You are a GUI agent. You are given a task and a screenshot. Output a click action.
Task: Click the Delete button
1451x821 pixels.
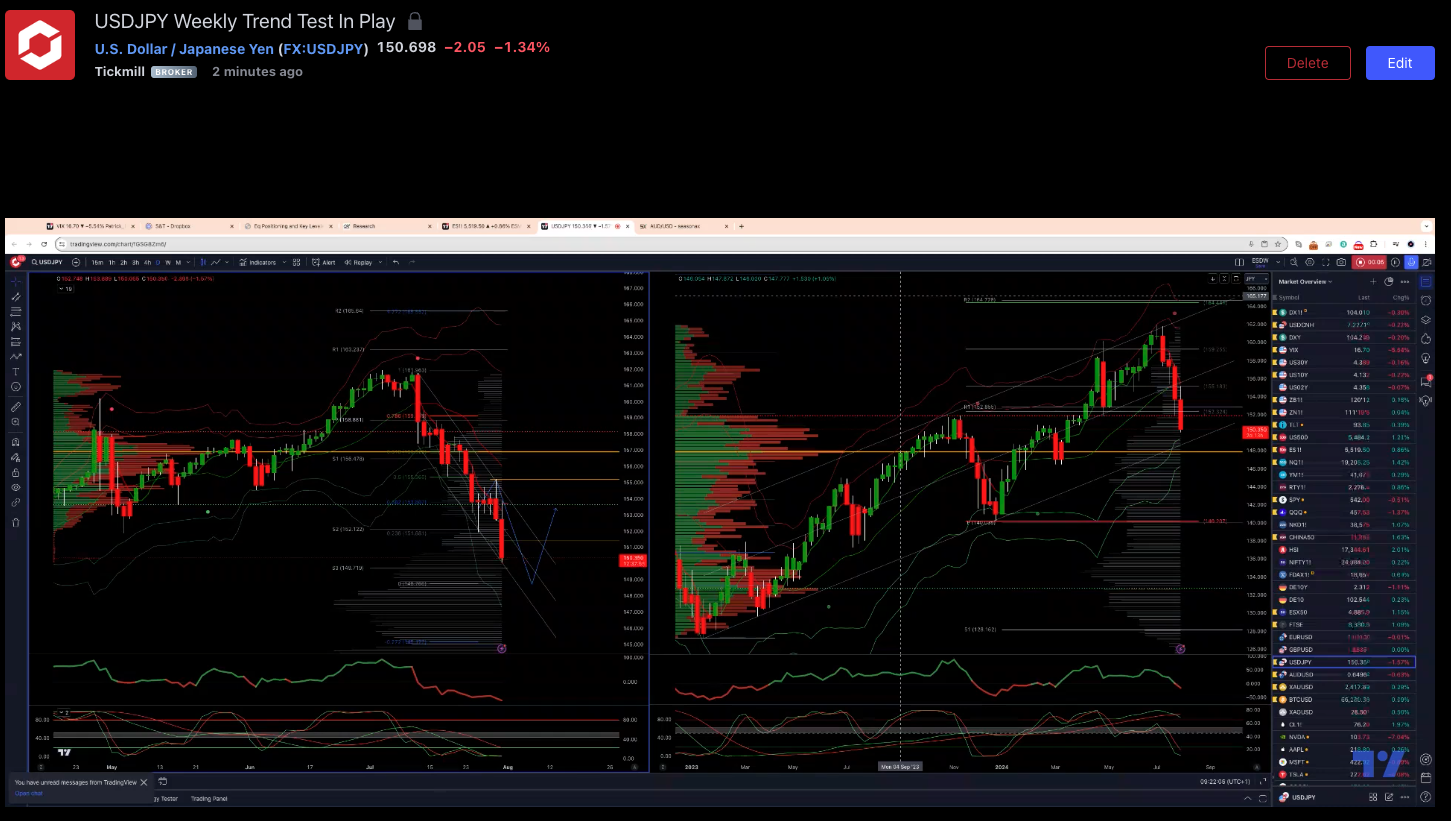click(1307, 63)
